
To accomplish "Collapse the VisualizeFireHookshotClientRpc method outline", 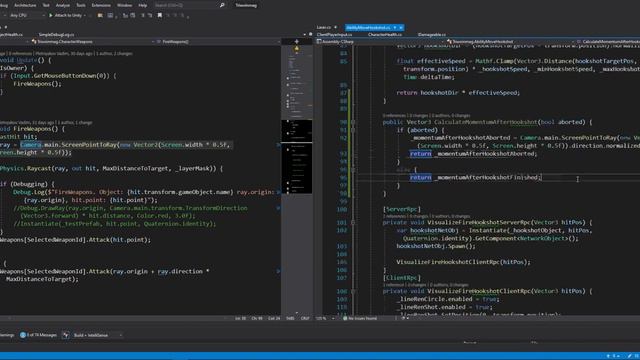I will point(353,291).
